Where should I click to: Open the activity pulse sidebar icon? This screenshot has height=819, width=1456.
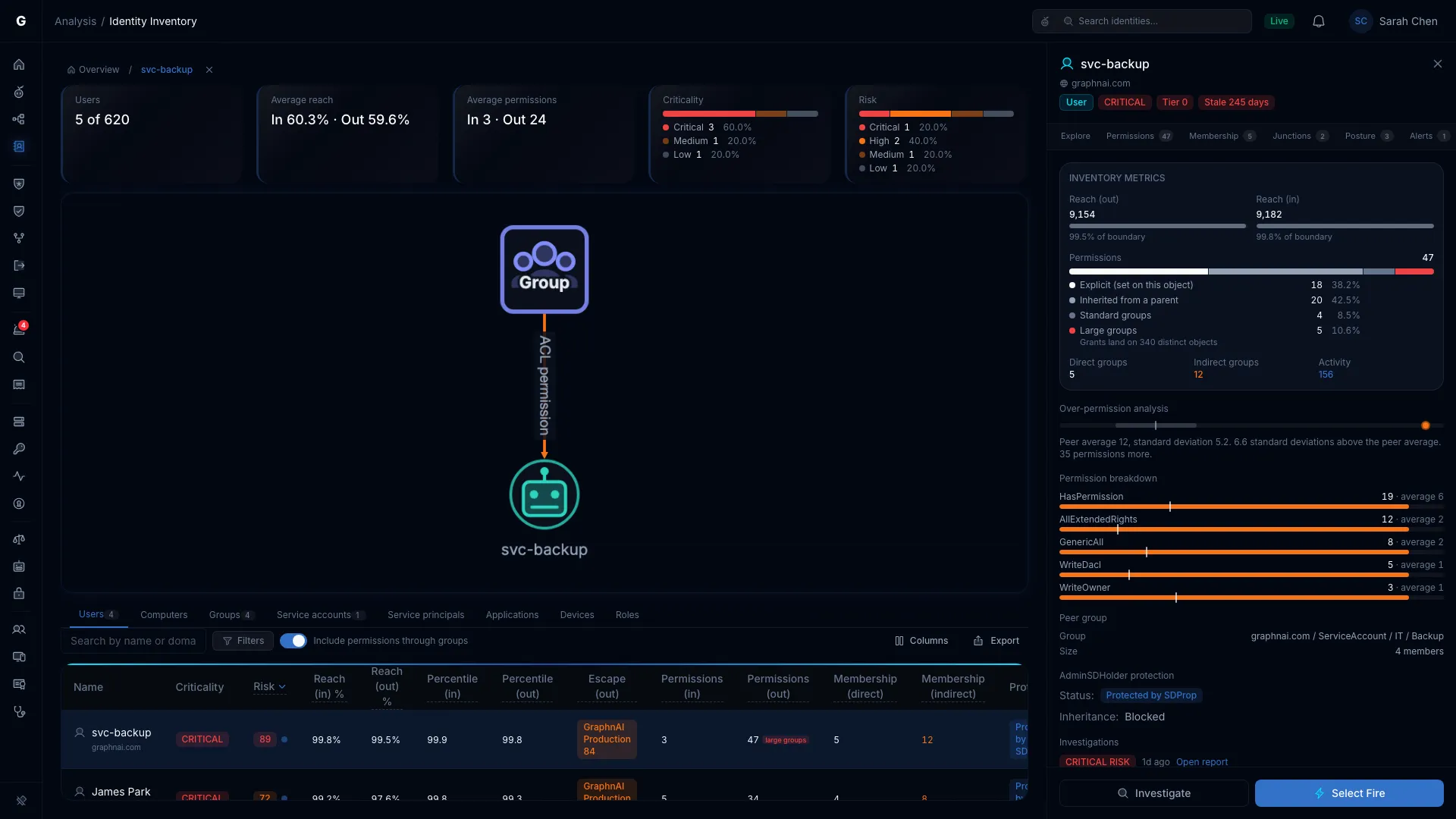point(19,476)
